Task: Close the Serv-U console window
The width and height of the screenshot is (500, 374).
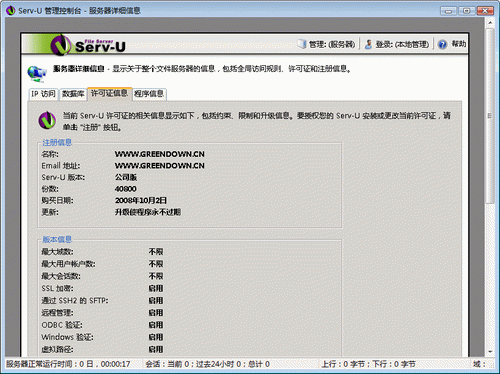Action: (x=485, y=11)
